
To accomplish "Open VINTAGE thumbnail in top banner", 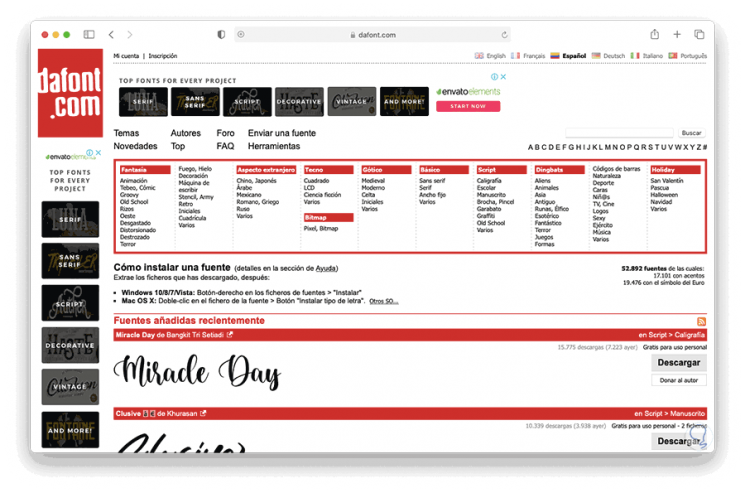I will pyautogui.click(x=352, y=101).
